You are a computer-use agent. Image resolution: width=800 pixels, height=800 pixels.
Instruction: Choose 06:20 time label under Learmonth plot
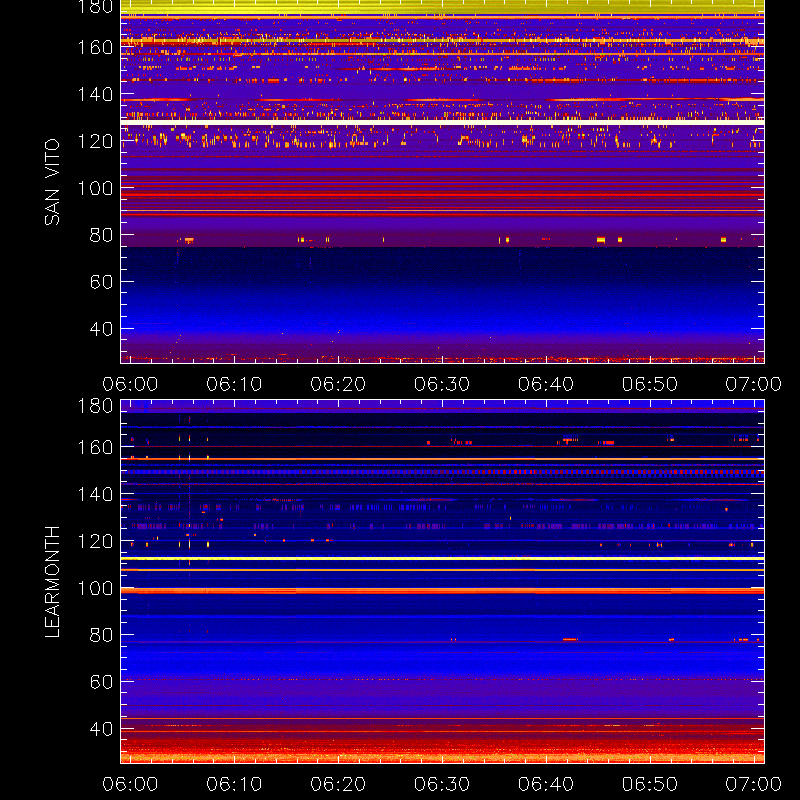coord(338,784)
